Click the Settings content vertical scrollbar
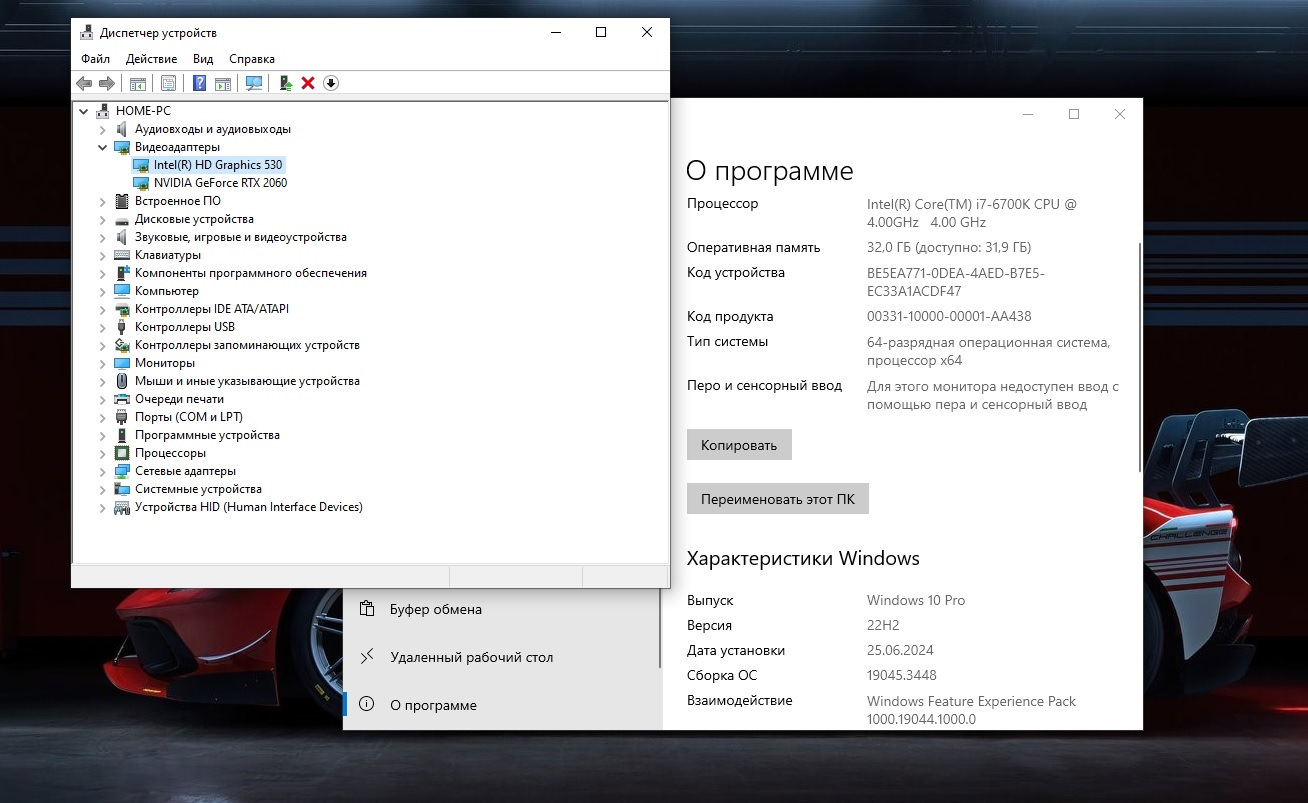Image resolution: width=1308 pixels, height=803 pixels. coord(1139,356)
